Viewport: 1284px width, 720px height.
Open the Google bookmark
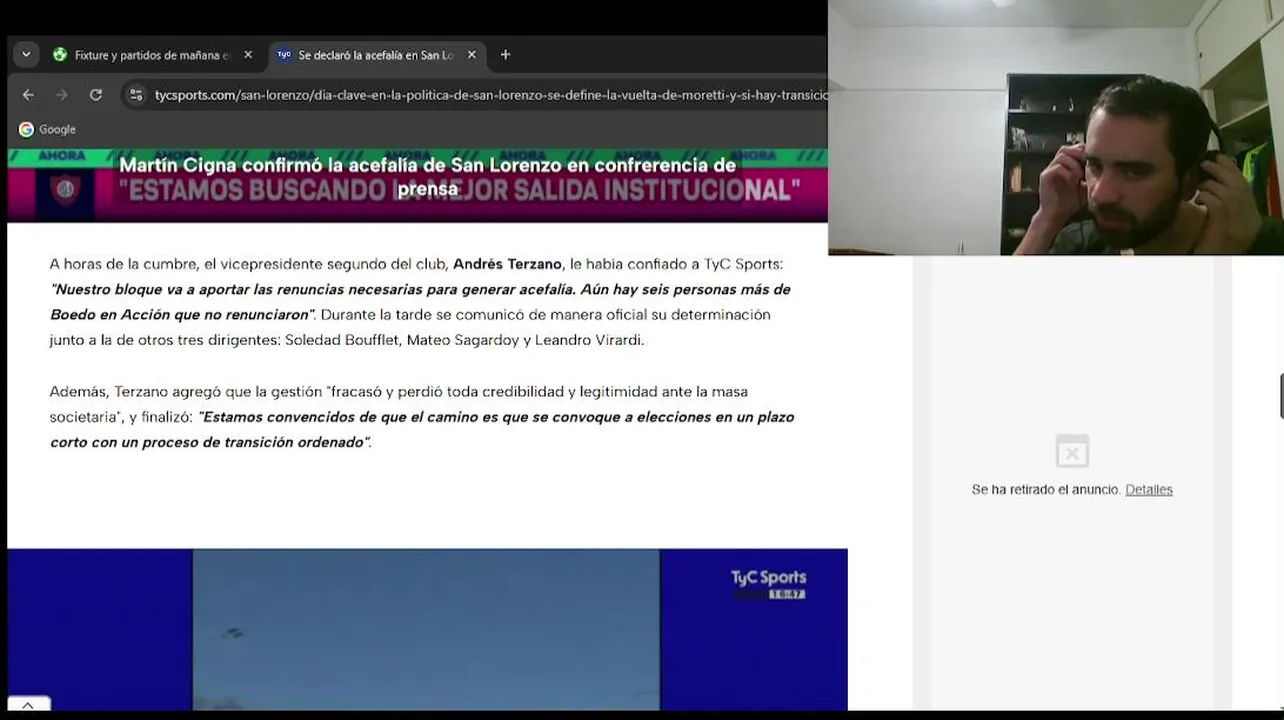coord(47,129)
